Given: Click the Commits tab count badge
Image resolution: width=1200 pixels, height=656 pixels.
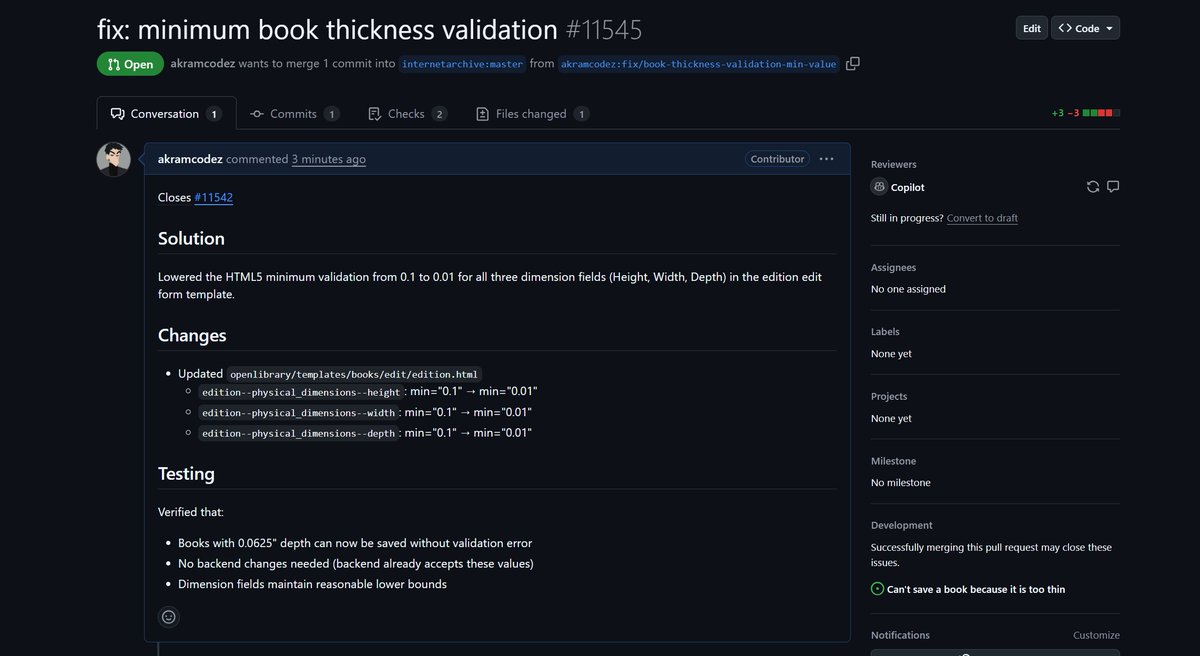Looking at the screenshot, I should [x=331, y=114].
